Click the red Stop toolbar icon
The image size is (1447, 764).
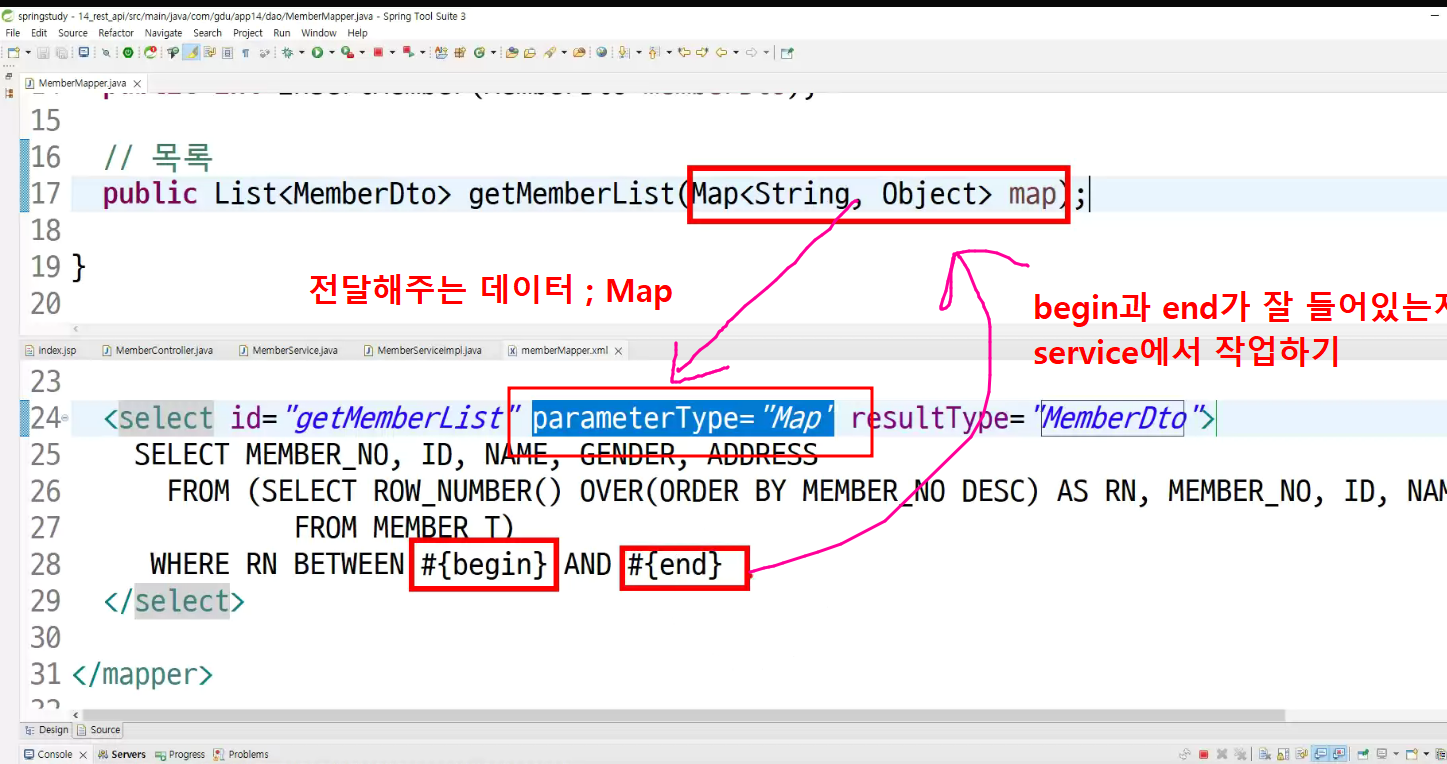(x=378, y=52)
